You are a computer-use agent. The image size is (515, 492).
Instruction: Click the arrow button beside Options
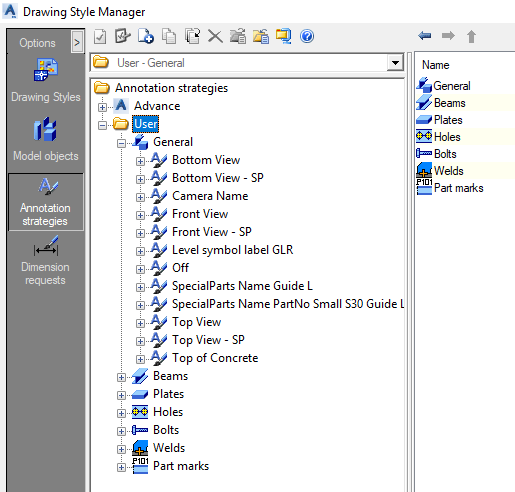[x=77, y=42]
